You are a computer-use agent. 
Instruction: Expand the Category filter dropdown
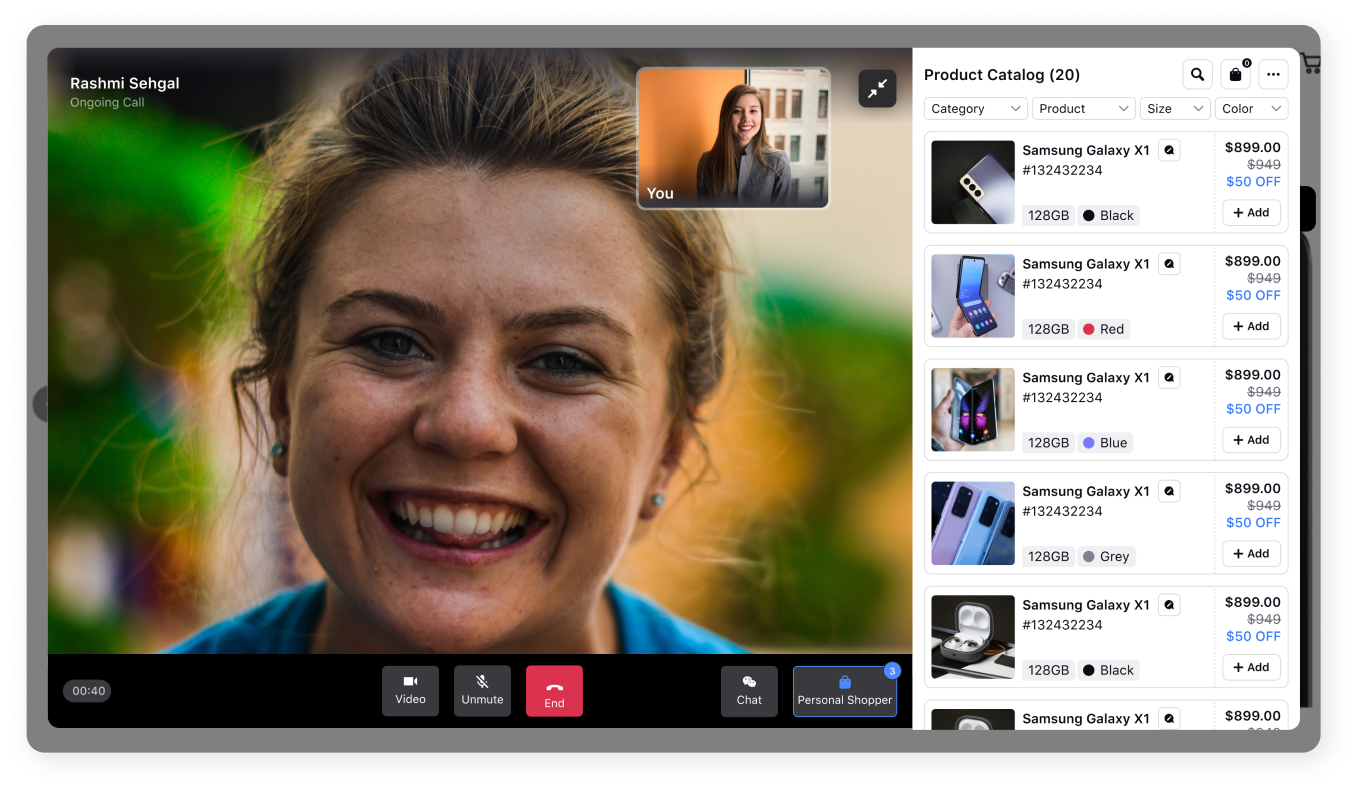pyautogui.click(x=976, y=109)
